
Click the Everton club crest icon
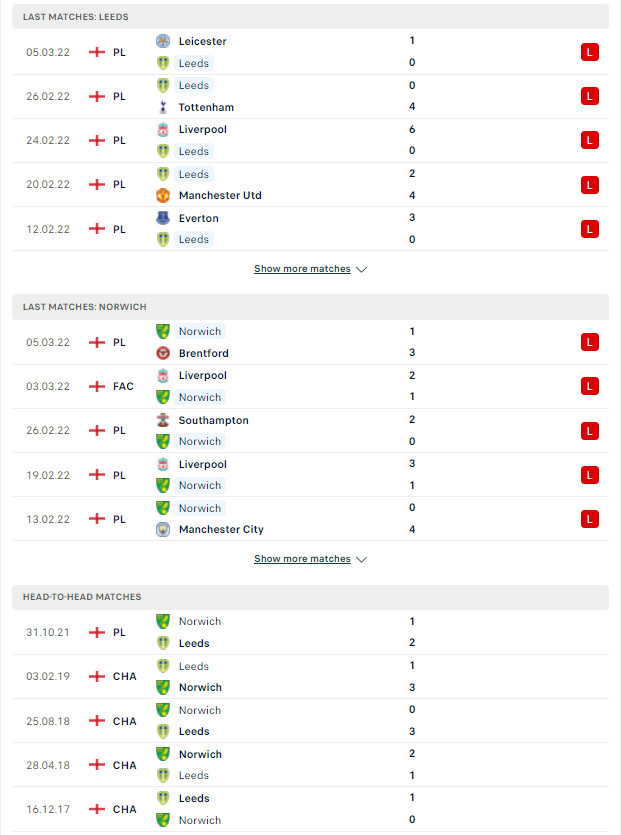point(163,218)
